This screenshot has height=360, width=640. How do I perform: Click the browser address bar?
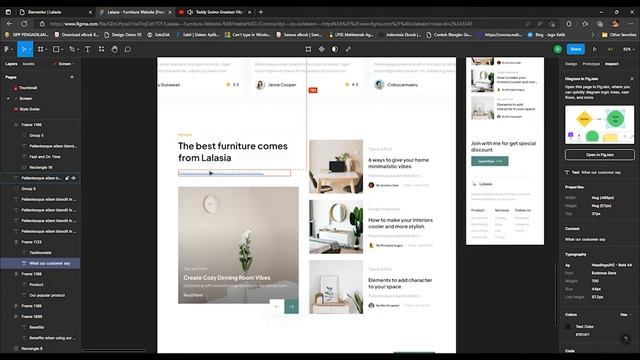click(x=261, y=24)
